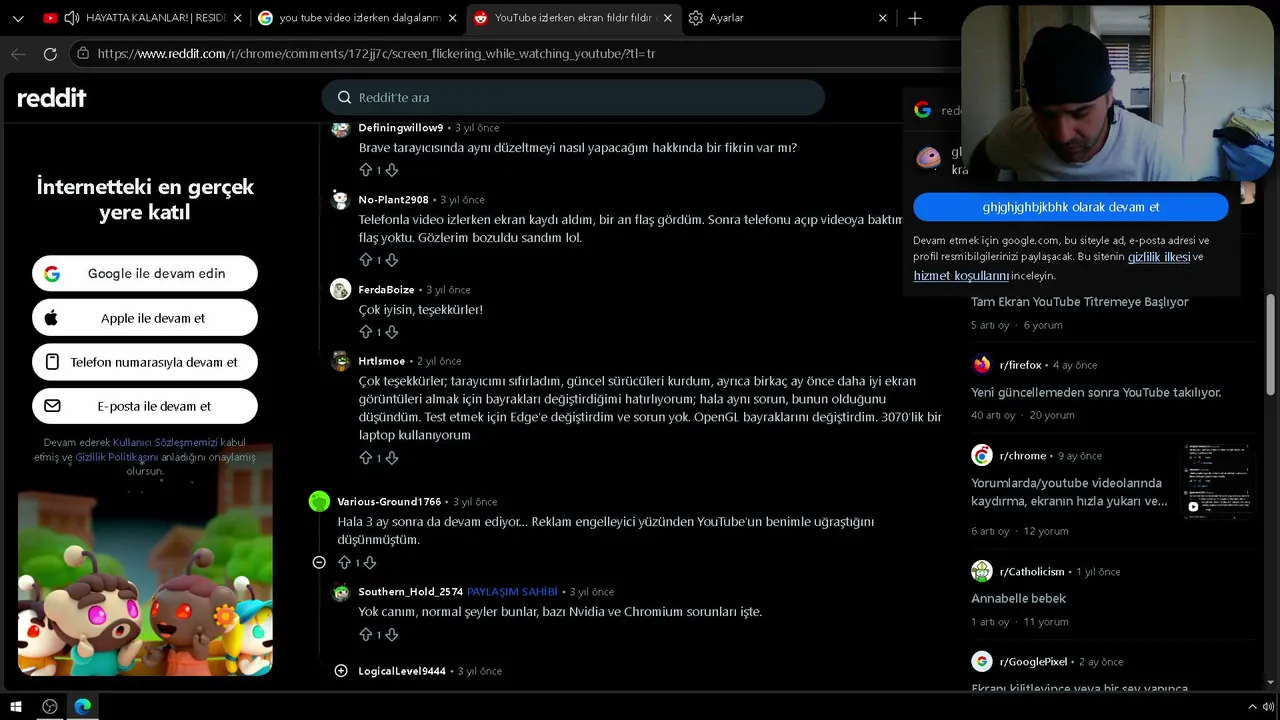Image resolution: width=1280 pixels, height=720 pixels.
Task: Visit the r/Catholicism community link
Action: 1032,572
